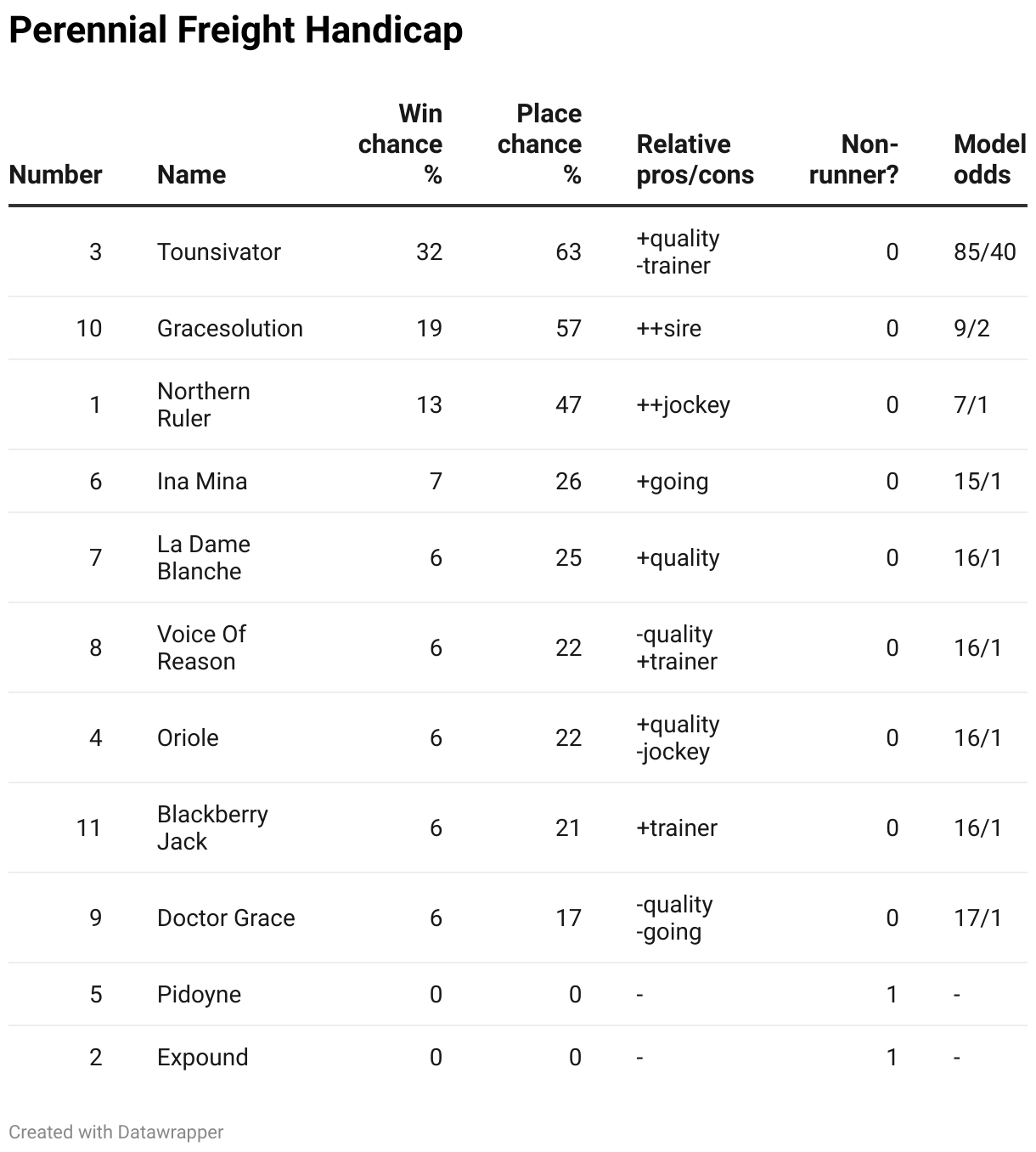This screenshot has width=1036, height=1152.
Task: Click the "Model odds" column header
Action: [x=989, y=159]
